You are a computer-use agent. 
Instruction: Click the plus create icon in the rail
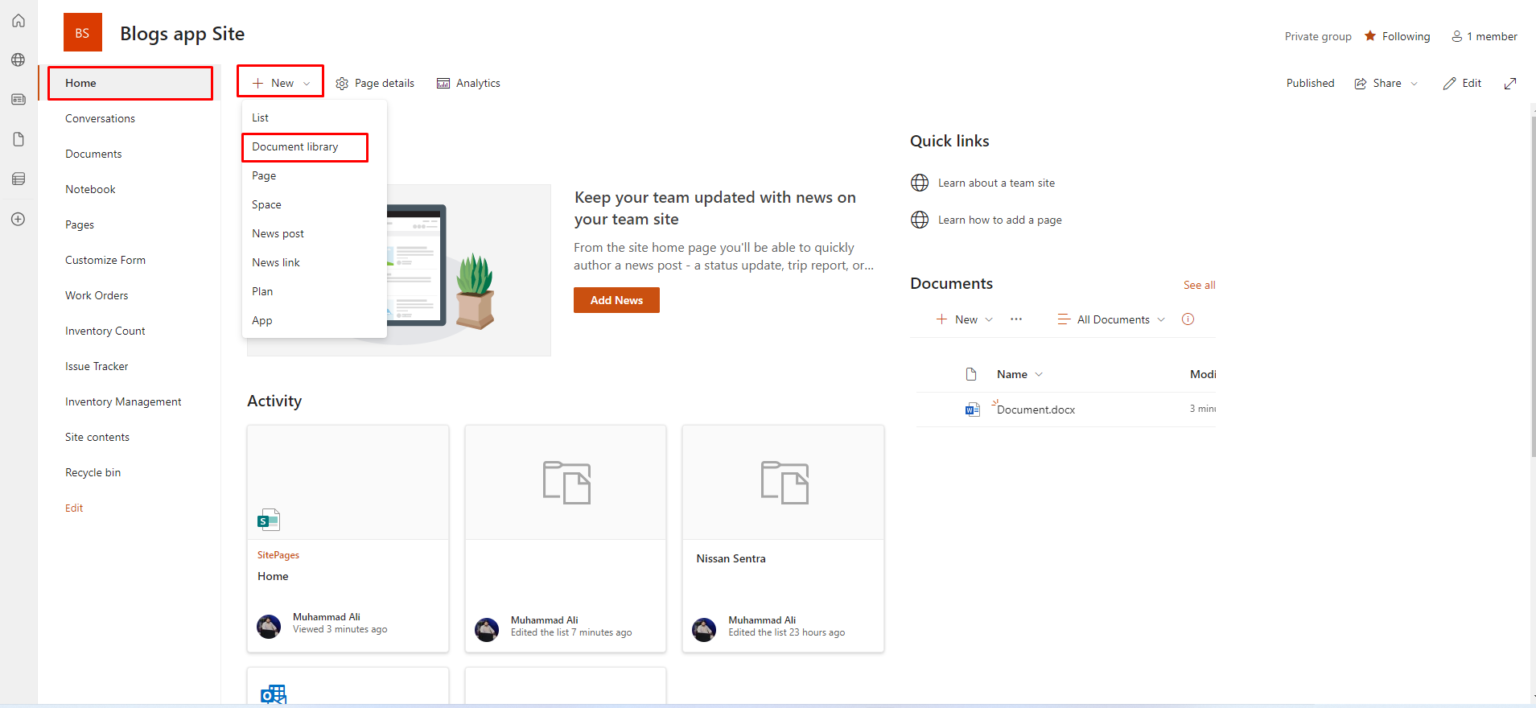pos(17,219)
